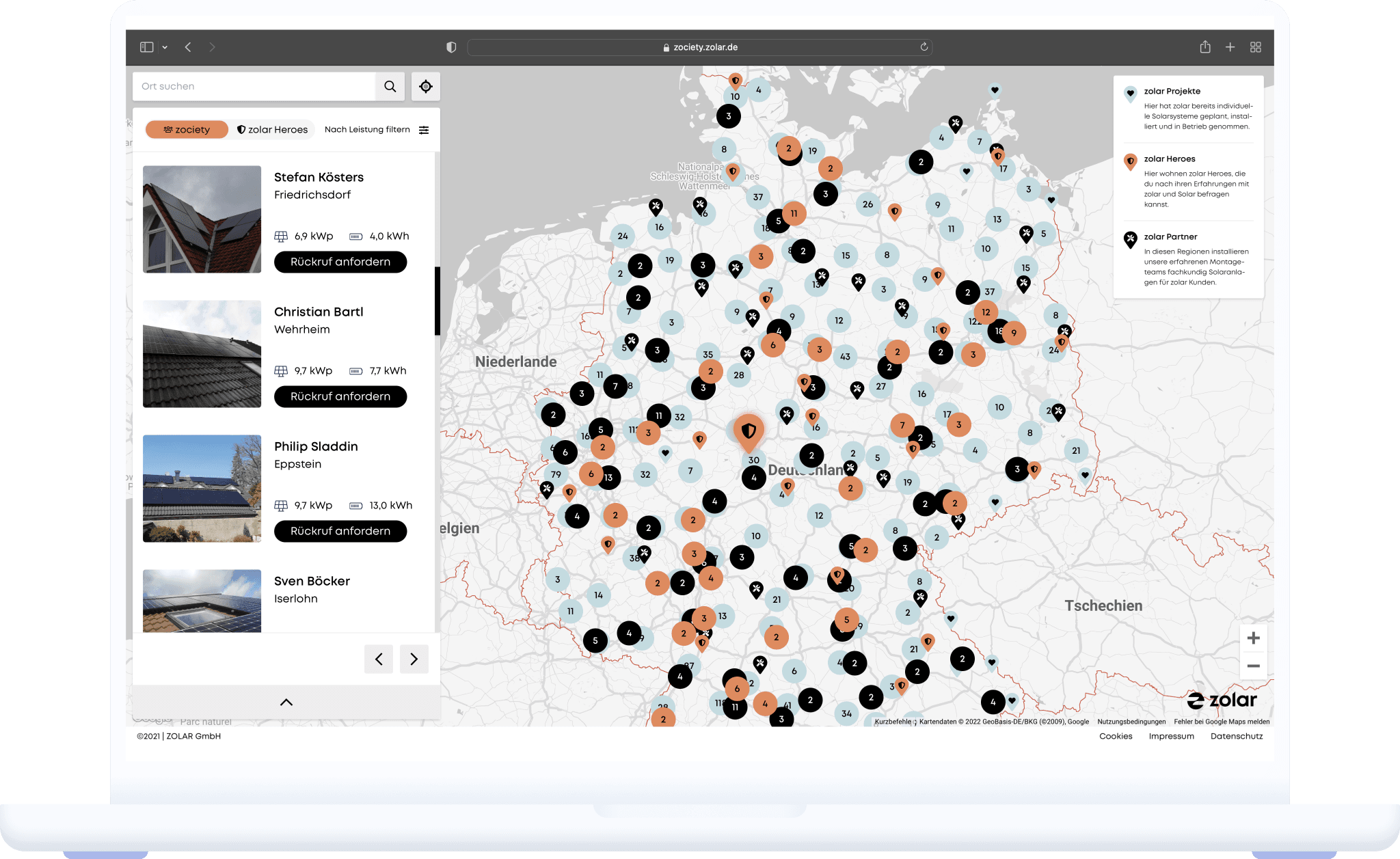Click the zolar Projekte heart icon in the legend

(x=1130, y=94)
